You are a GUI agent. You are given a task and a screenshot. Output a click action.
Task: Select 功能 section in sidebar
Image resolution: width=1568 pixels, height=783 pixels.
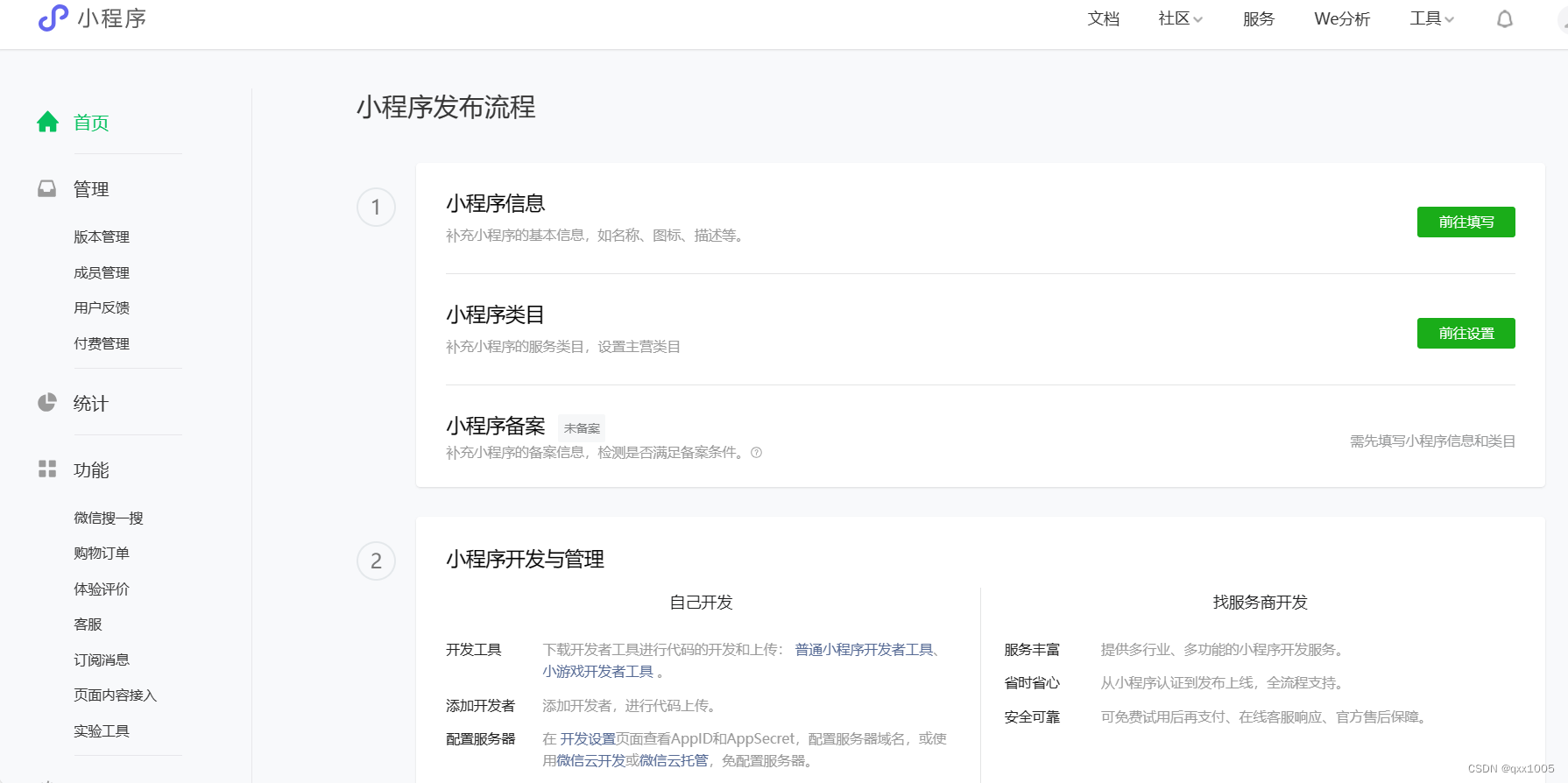(x=91, y=470)
